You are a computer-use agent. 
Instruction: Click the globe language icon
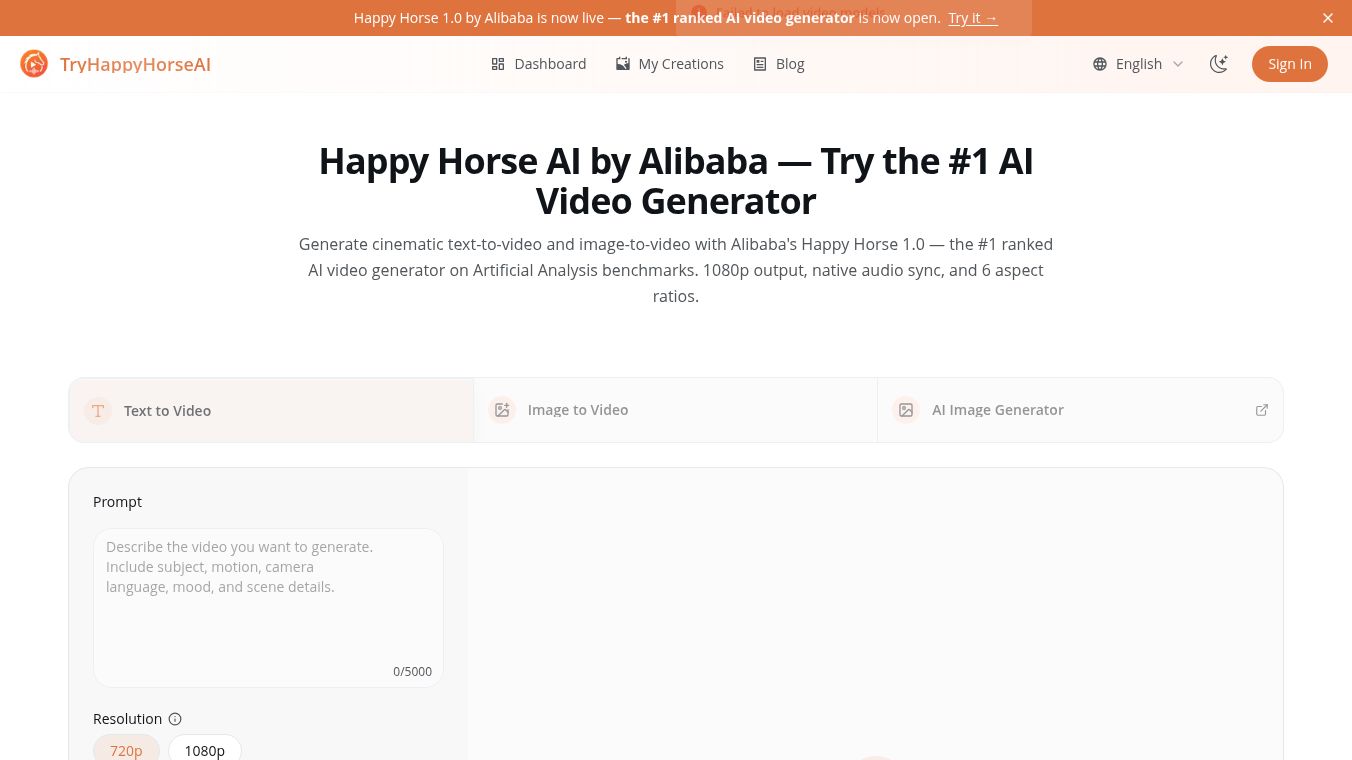tap(1100, 64)
